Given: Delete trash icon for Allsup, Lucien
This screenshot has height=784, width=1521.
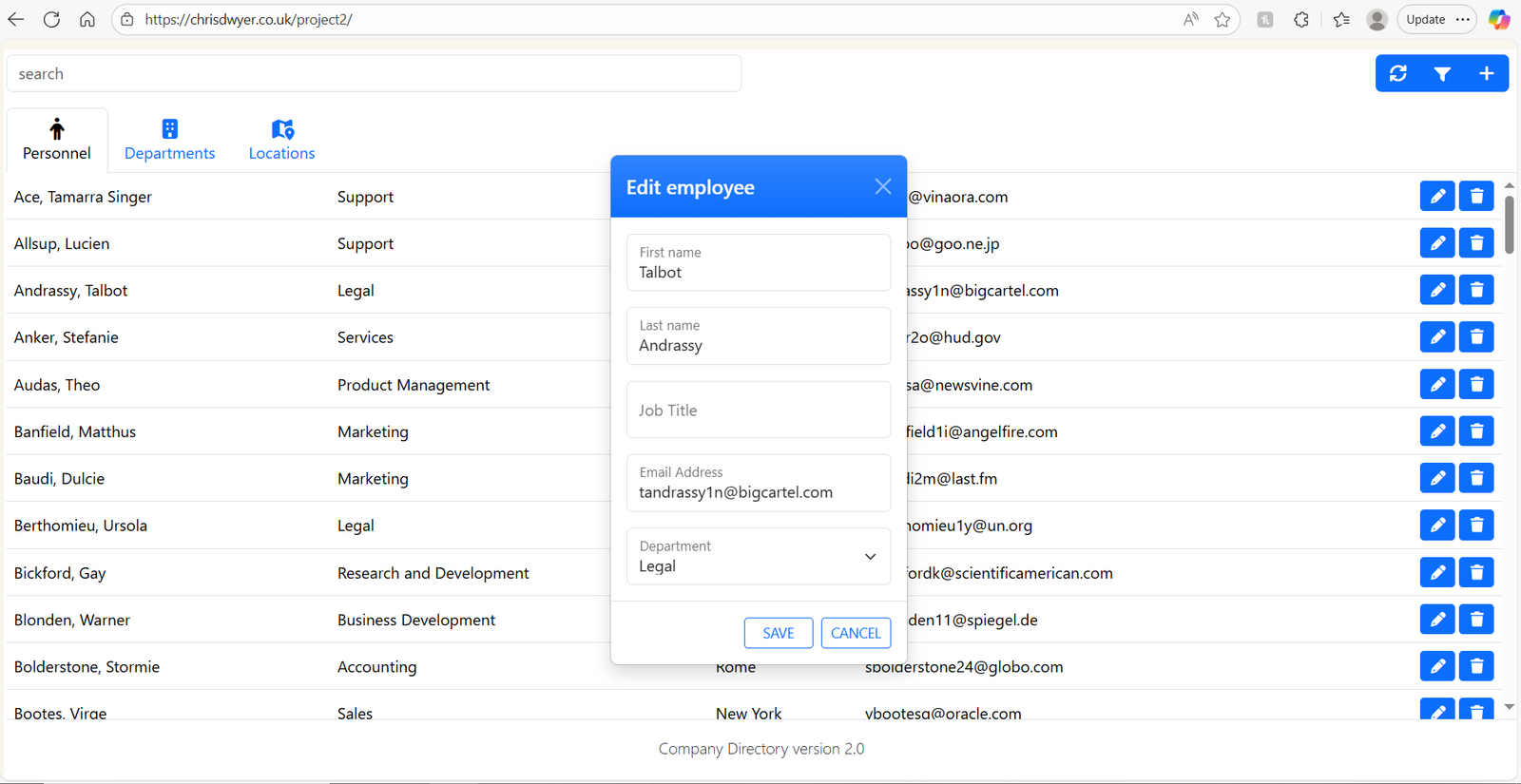Looking at the screenshot, I should click(1476, 243).
